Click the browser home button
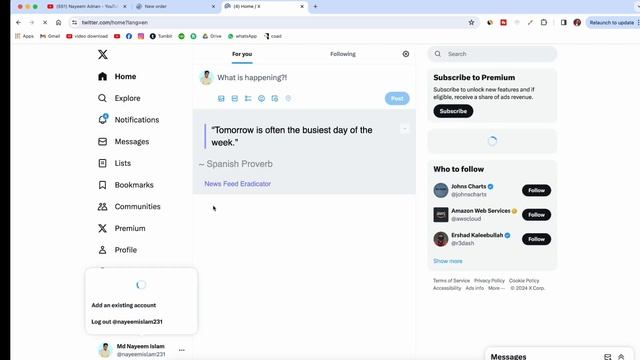This screenshot has height=360, width=640. (58, 22)
